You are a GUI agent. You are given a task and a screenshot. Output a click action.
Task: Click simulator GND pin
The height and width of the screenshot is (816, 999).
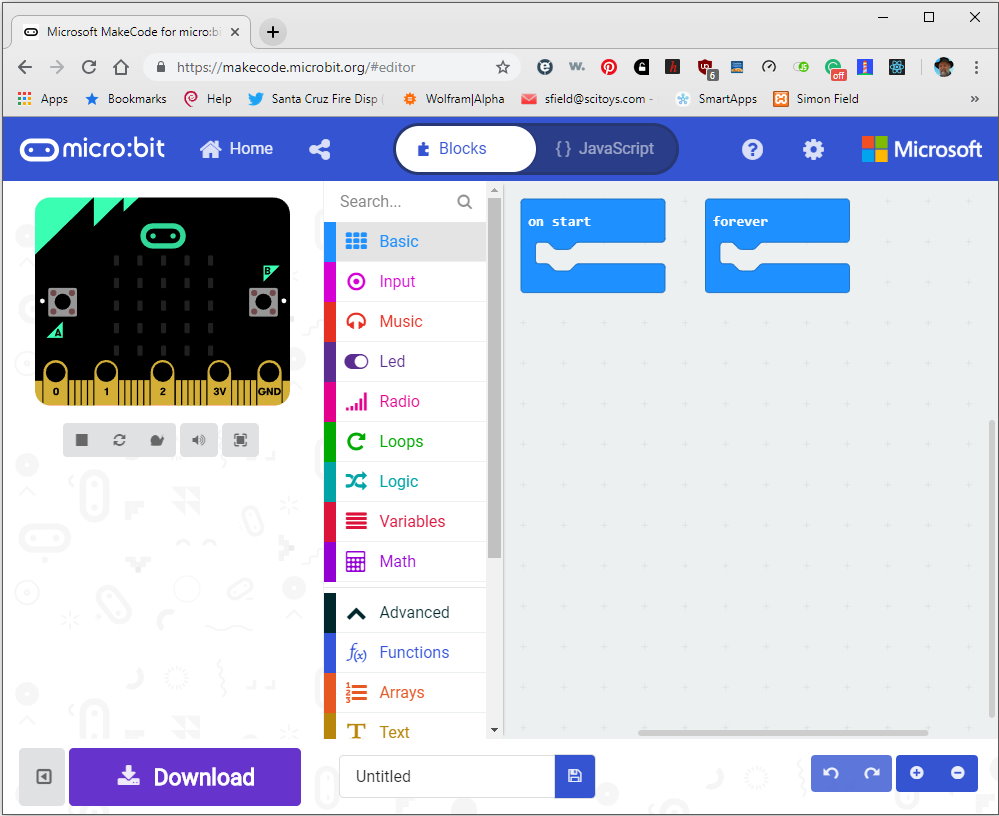pos(270,383)
